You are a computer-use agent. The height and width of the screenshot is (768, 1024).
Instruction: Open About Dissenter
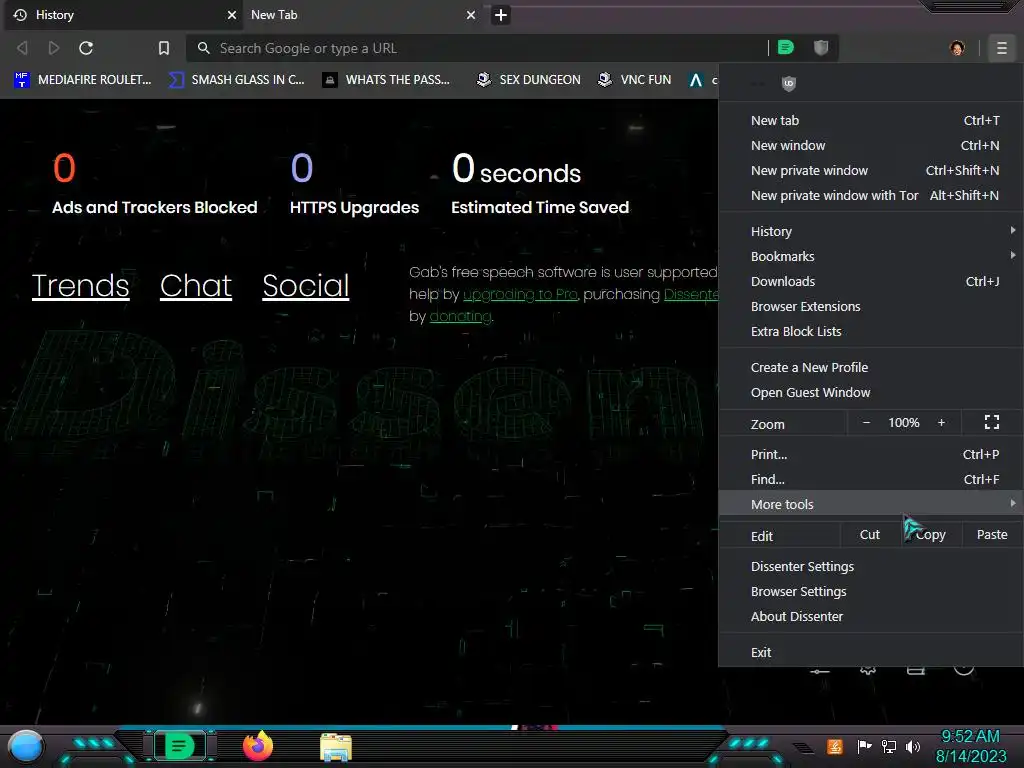(871, 616)
